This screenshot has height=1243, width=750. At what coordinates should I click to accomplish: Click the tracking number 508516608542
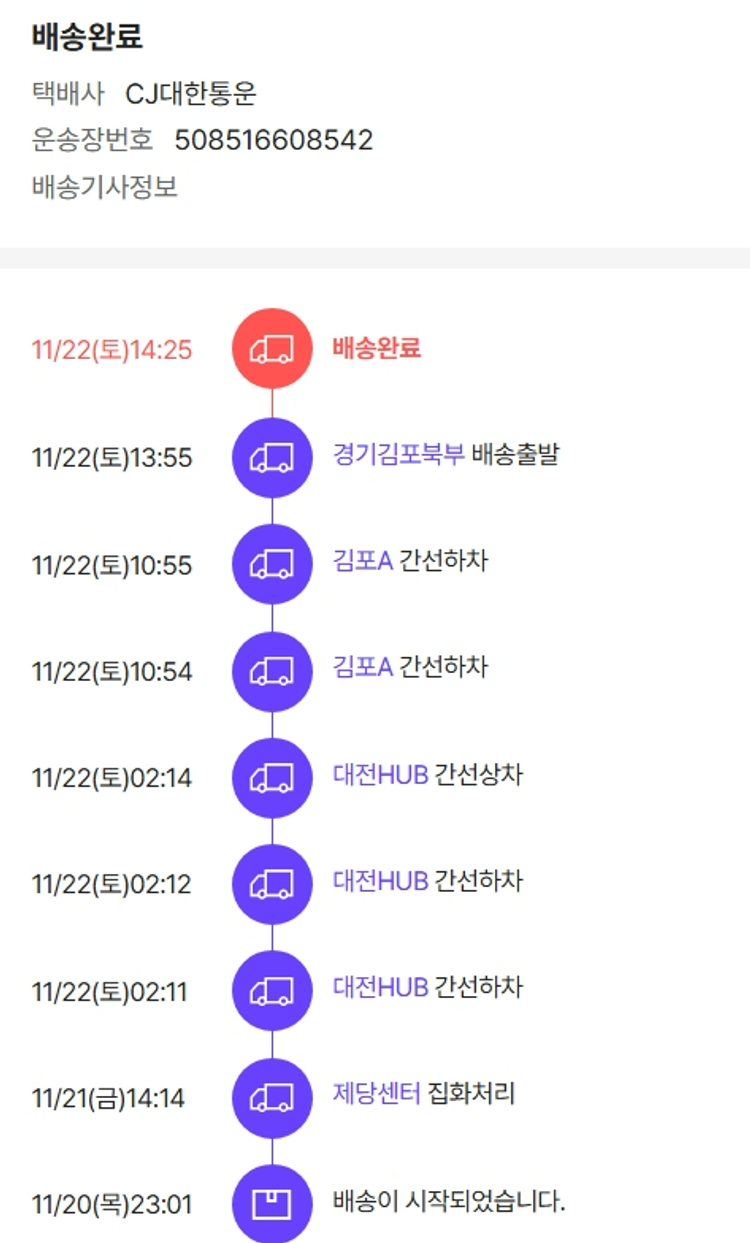coord(273,140)
